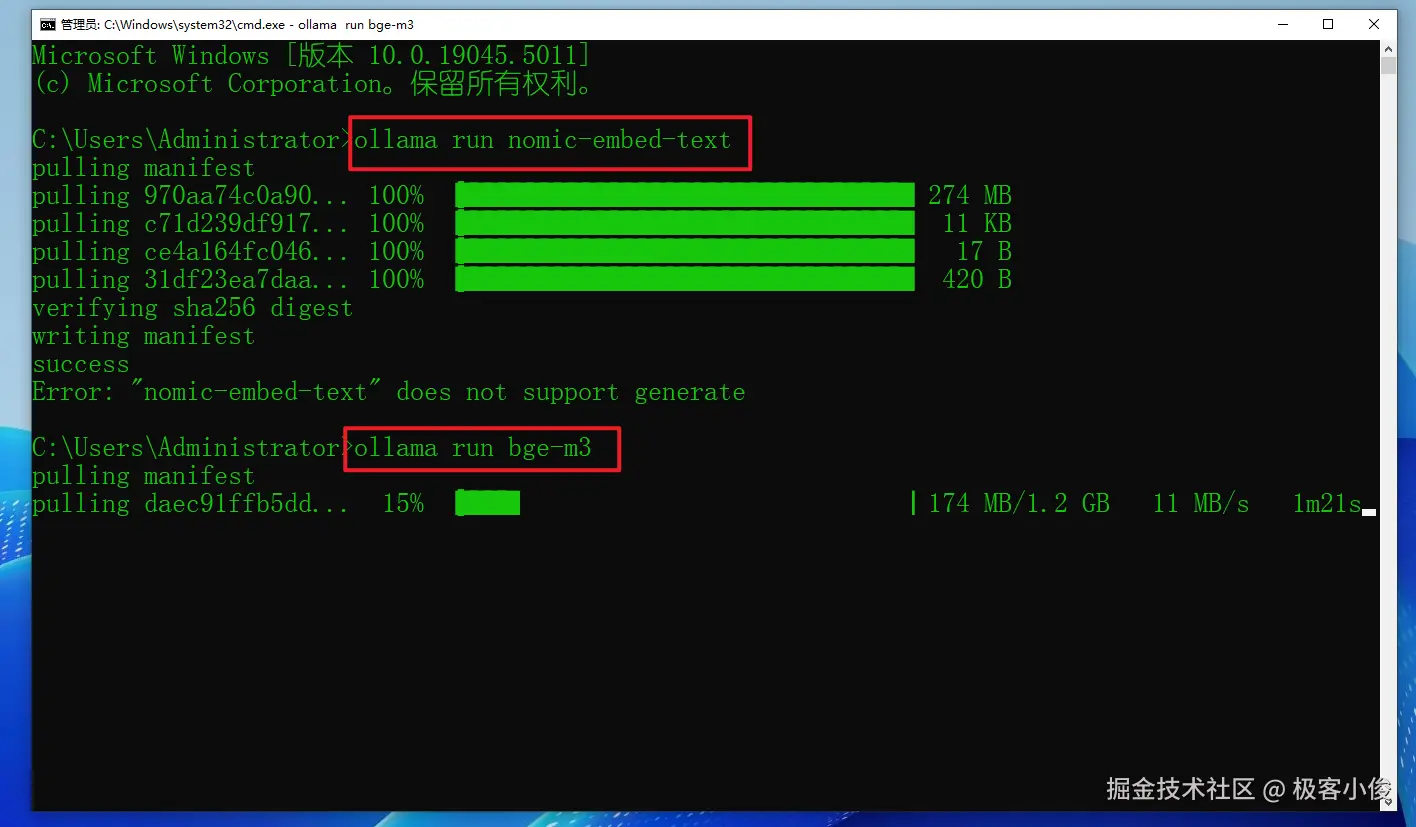Click the "420 B" size value

(x=977, y=279)
